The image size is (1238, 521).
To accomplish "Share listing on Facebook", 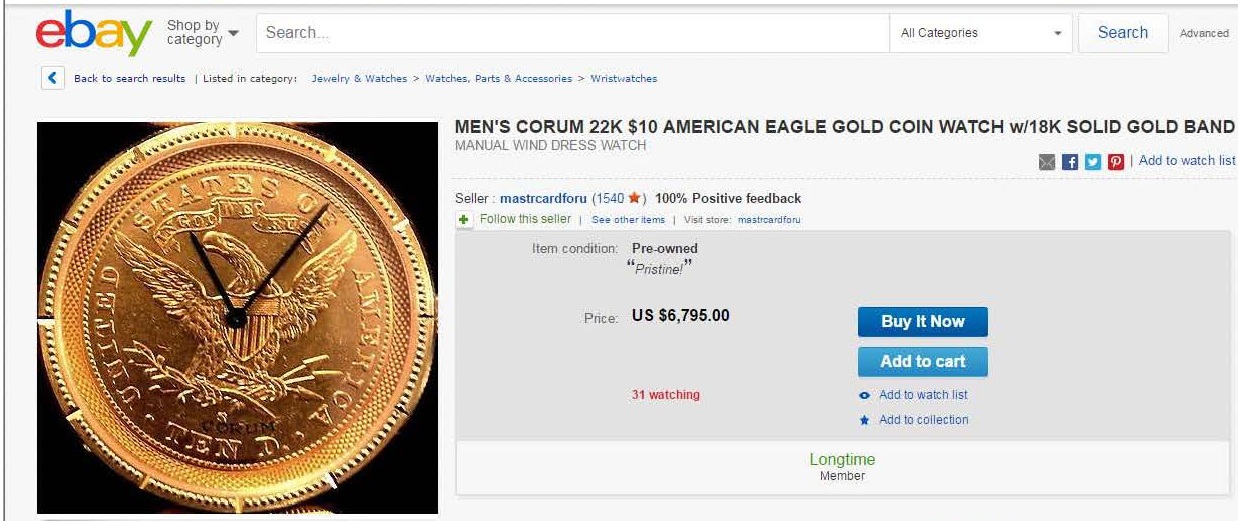I will click(1070, 162).
